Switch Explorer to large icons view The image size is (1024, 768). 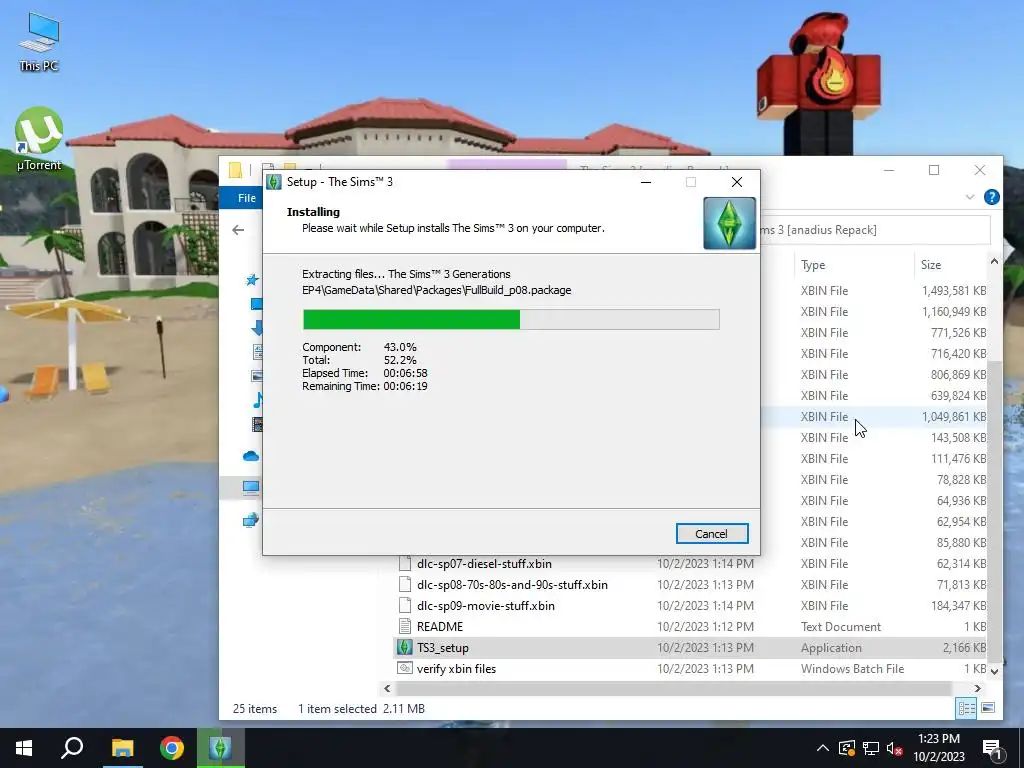click(x=988, y=708)
